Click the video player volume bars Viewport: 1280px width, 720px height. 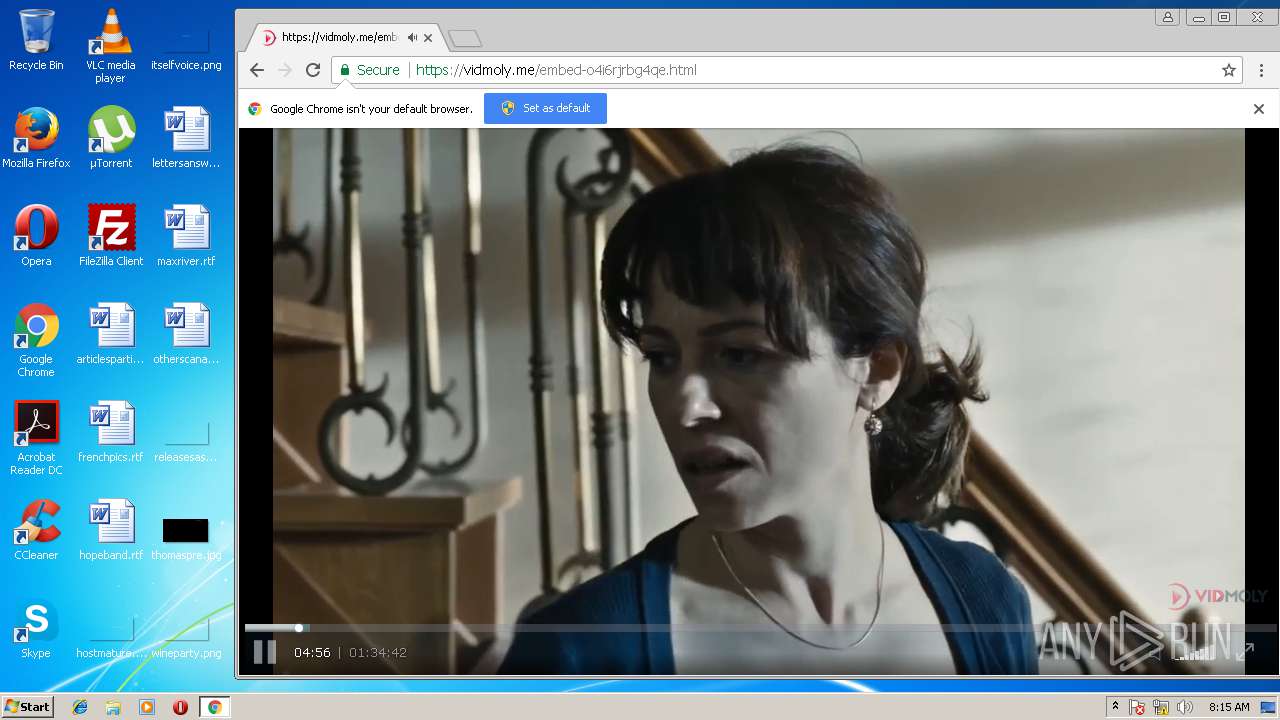pos(1195,652)
